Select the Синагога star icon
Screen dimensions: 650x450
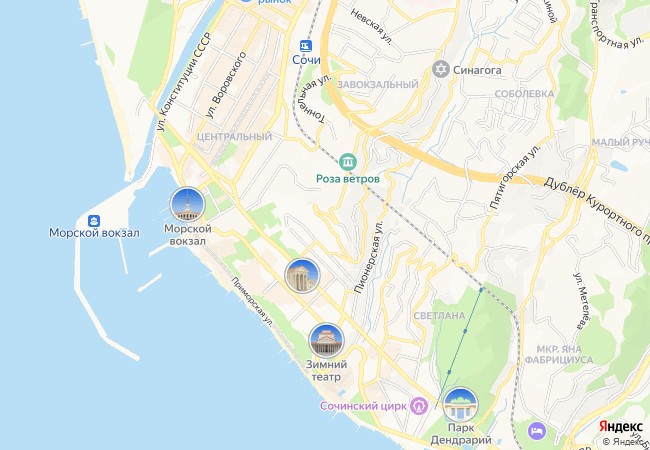point(441,69)
